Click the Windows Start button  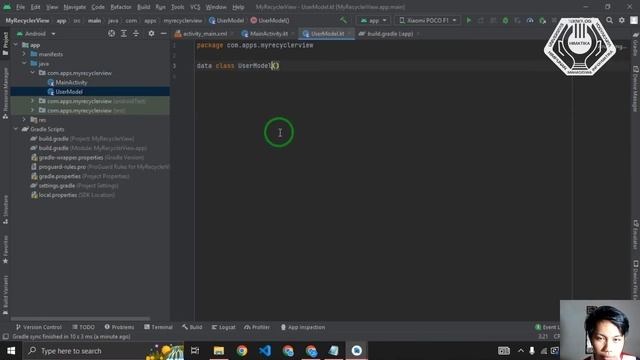pyautogui.click(x=11, y=351)
